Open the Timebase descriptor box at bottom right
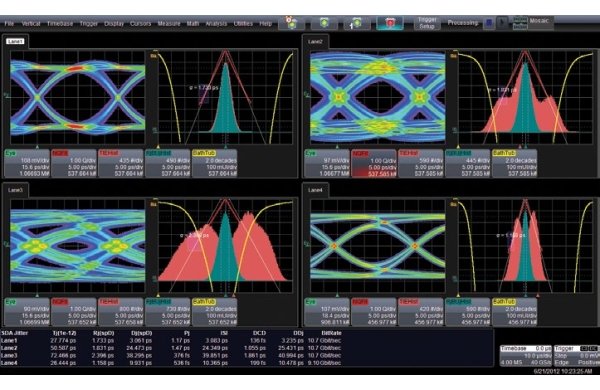Screen dimensions: 600x390 [x=525, y=356]
